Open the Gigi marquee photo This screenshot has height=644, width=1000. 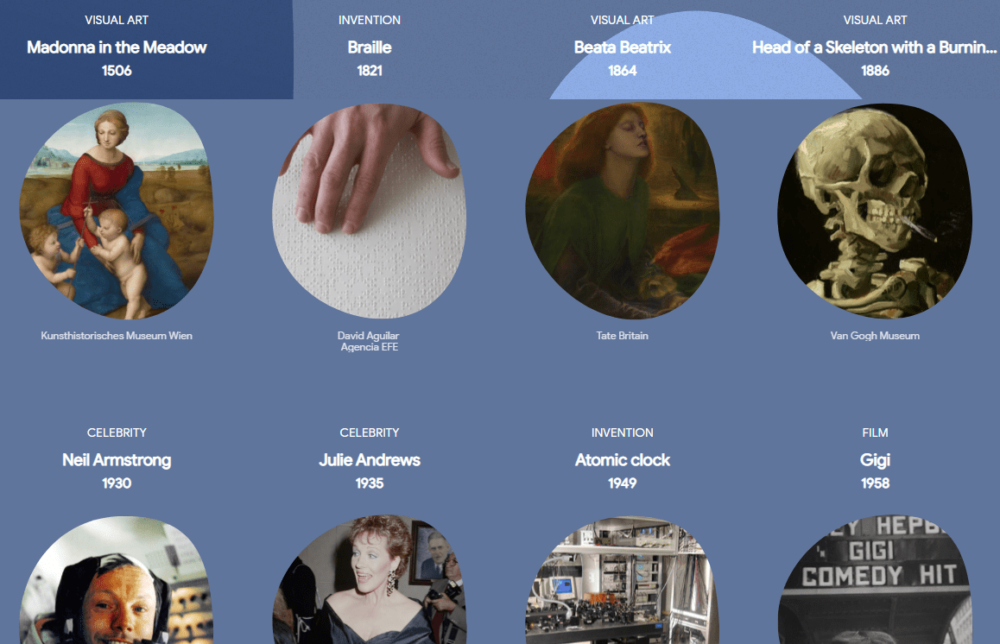tap(875, 580)
